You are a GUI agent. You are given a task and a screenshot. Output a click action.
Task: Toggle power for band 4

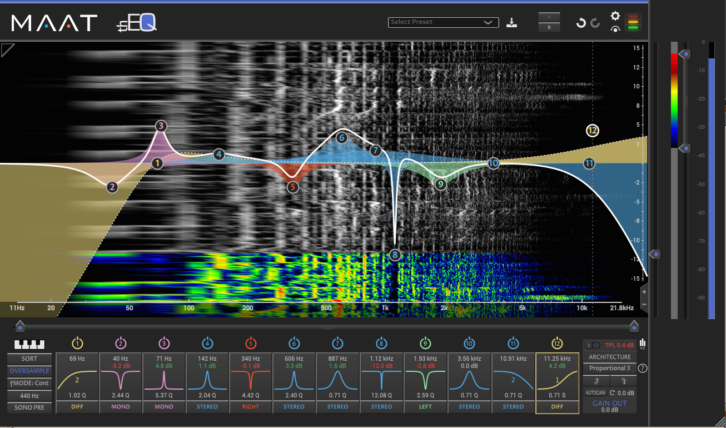(x=207, y=343)
